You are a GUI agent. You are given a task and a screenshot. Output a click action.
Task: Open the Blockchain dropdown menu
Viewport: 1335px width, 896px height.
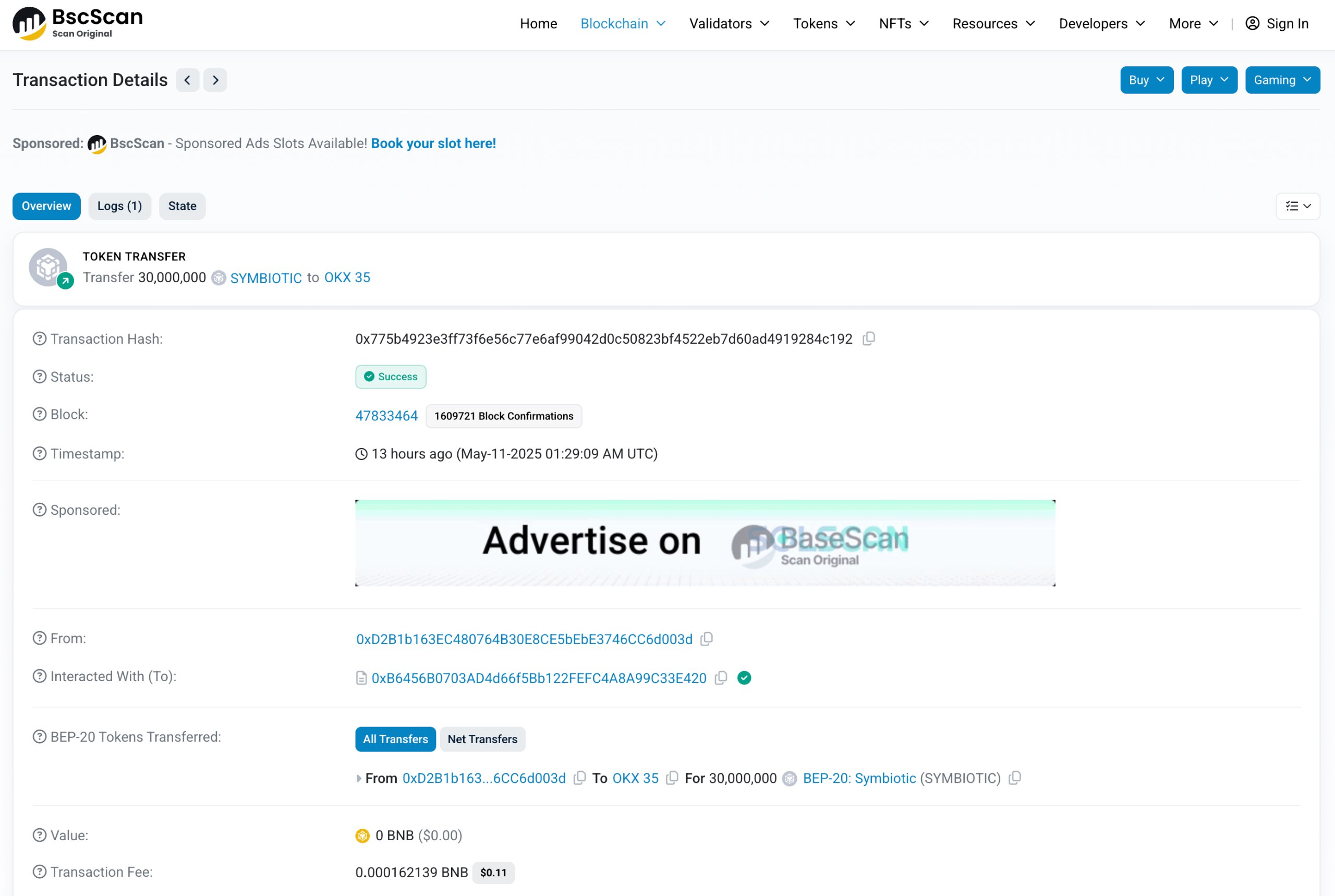623,23
